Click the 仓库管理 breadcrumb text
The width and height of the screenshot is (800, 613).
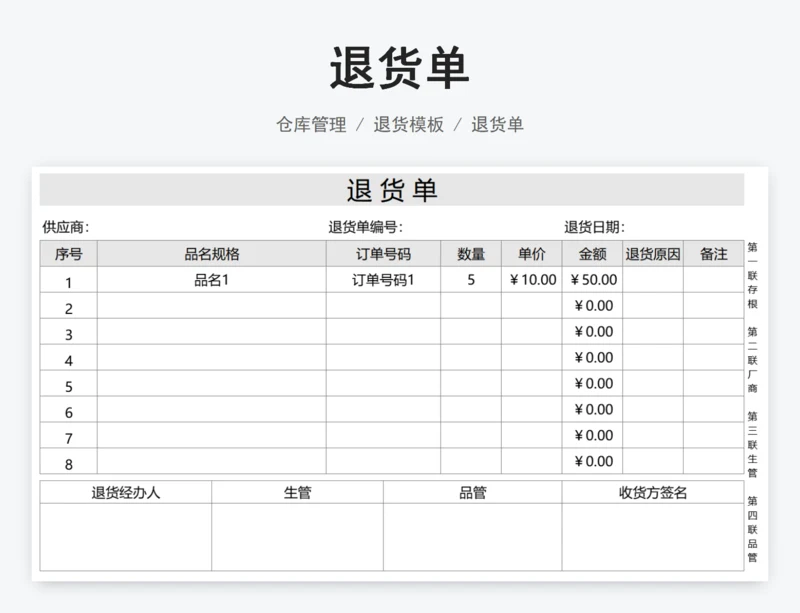click(311, 125)
